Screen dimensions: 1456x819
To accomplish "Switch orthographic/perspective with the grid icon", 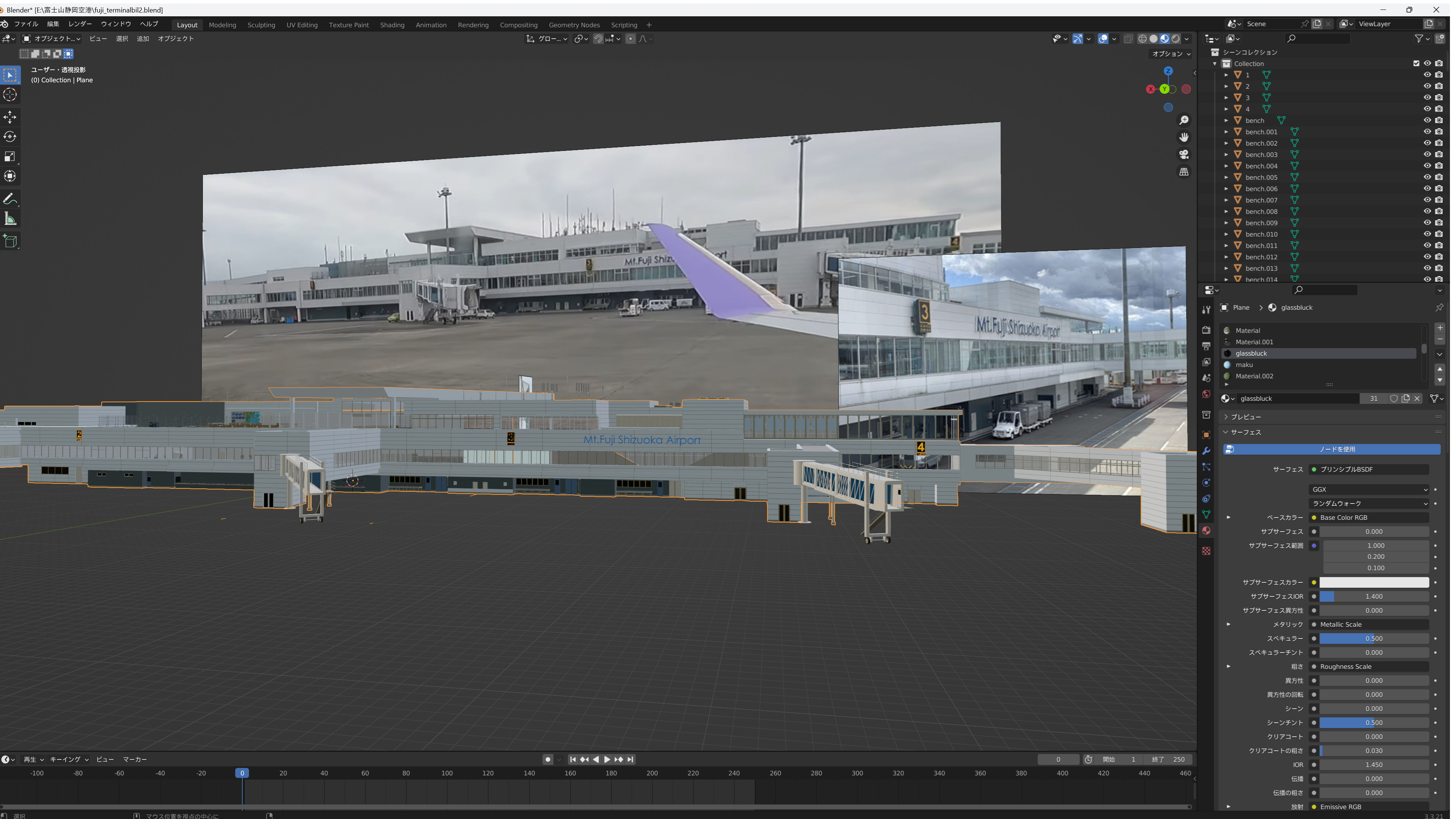I will [x=1183, y=172].
